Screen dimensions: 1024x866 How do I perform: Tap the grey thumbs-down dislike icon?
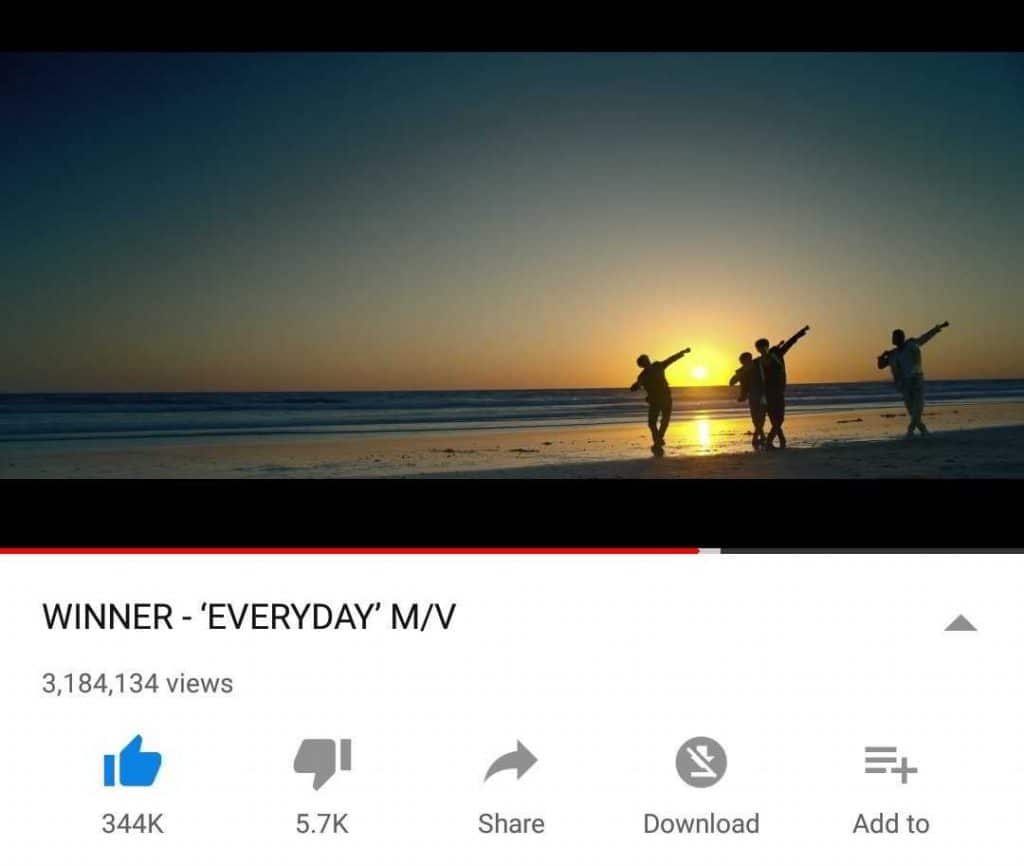click(323, 763)
